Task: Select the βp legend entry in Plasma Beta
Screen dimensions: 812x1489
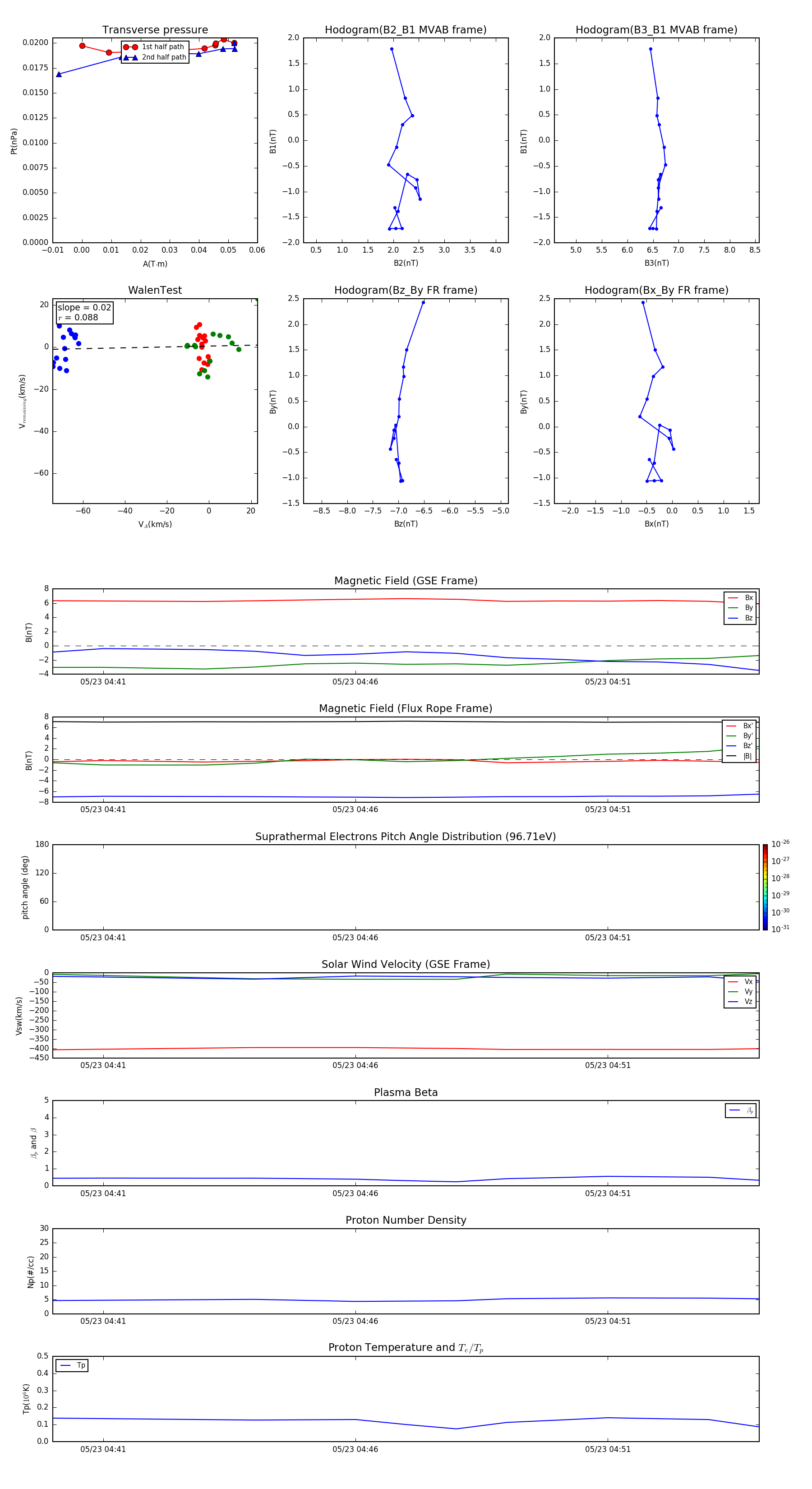Action: click(741, 1110)
